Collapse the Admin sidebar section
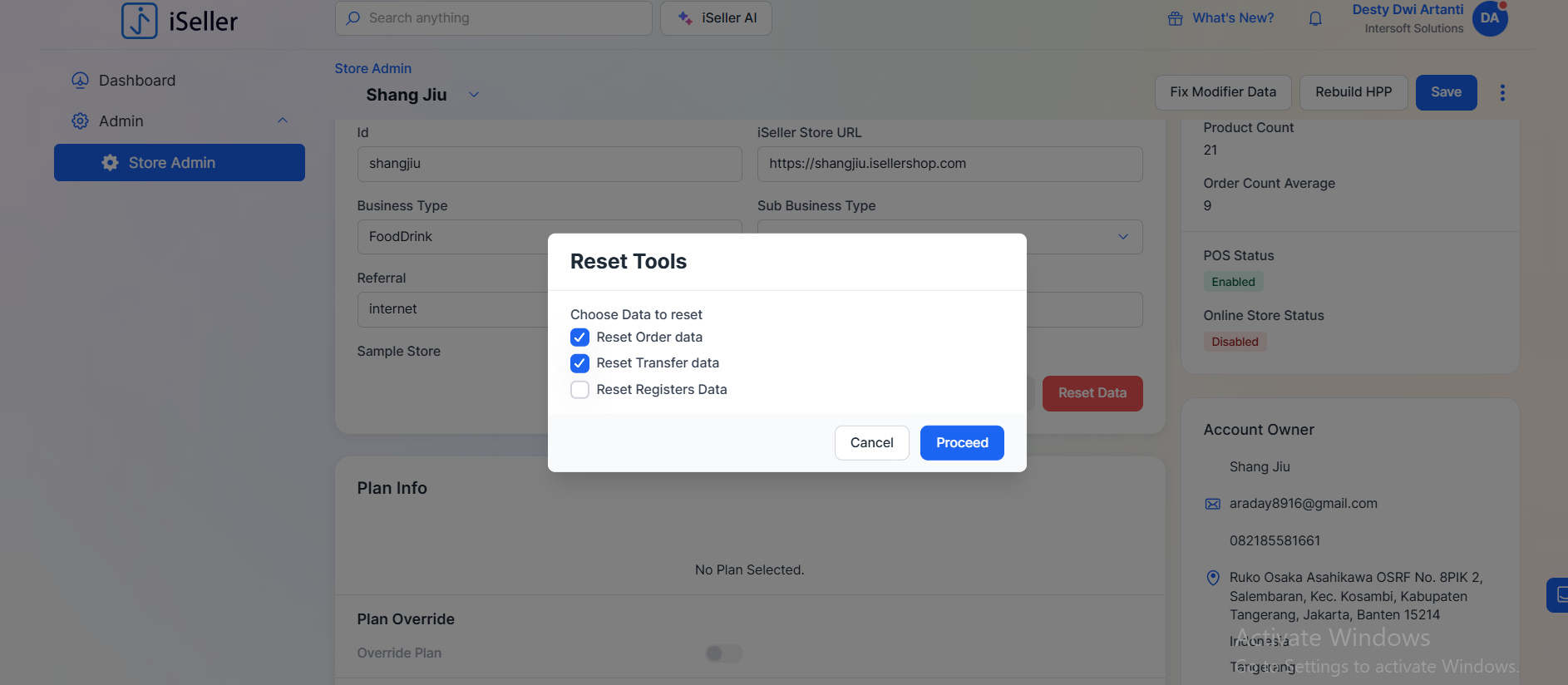This screenshot has height=685, width=1568. [282, 121]
